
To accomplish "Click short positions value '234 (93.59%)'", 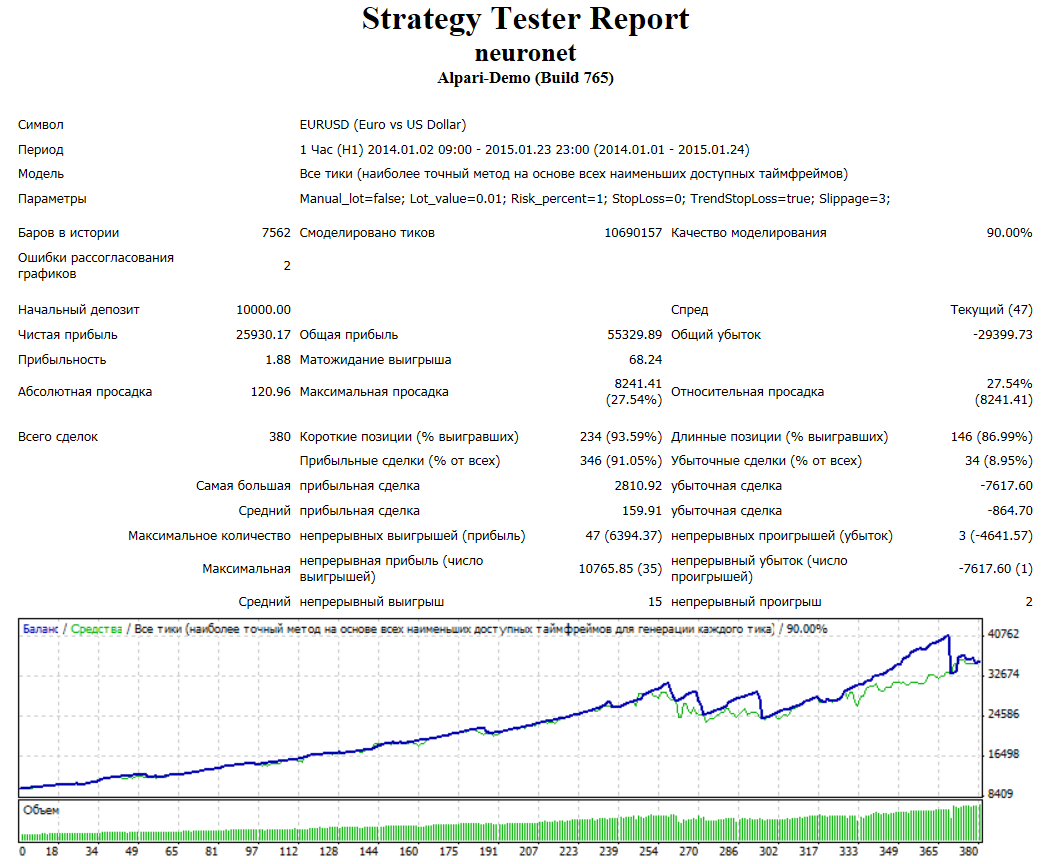I will [621, 437].
